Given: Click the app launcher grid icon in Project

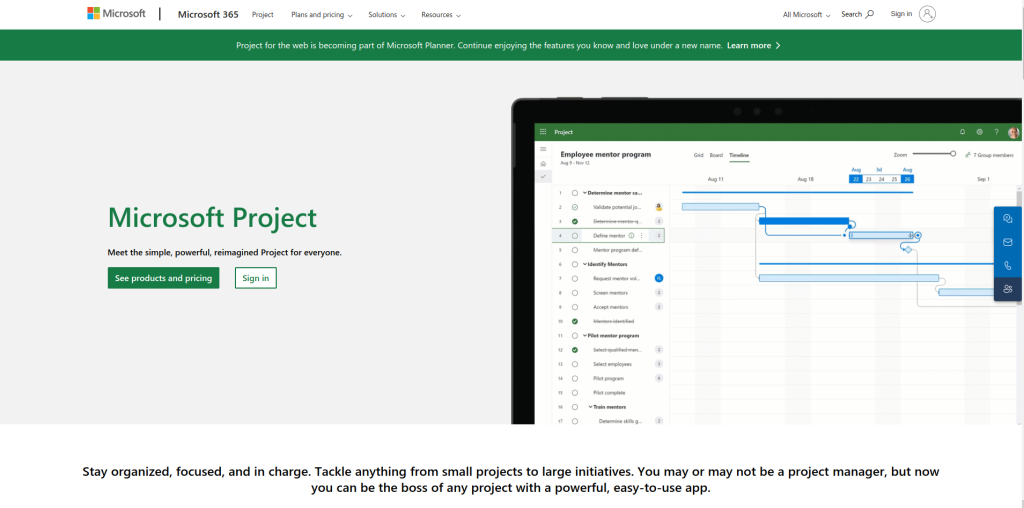Looking at the screenshot, I should 543,132.
